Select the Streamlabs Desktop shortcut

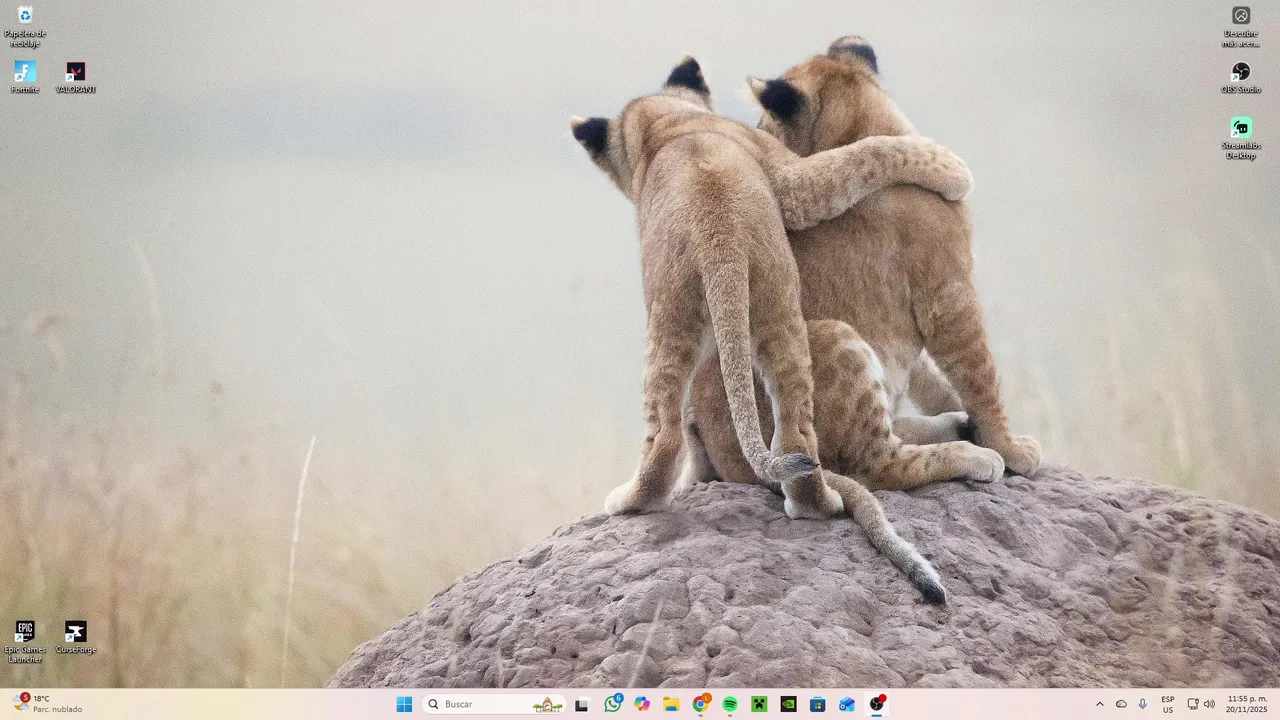click(1241, 138)
